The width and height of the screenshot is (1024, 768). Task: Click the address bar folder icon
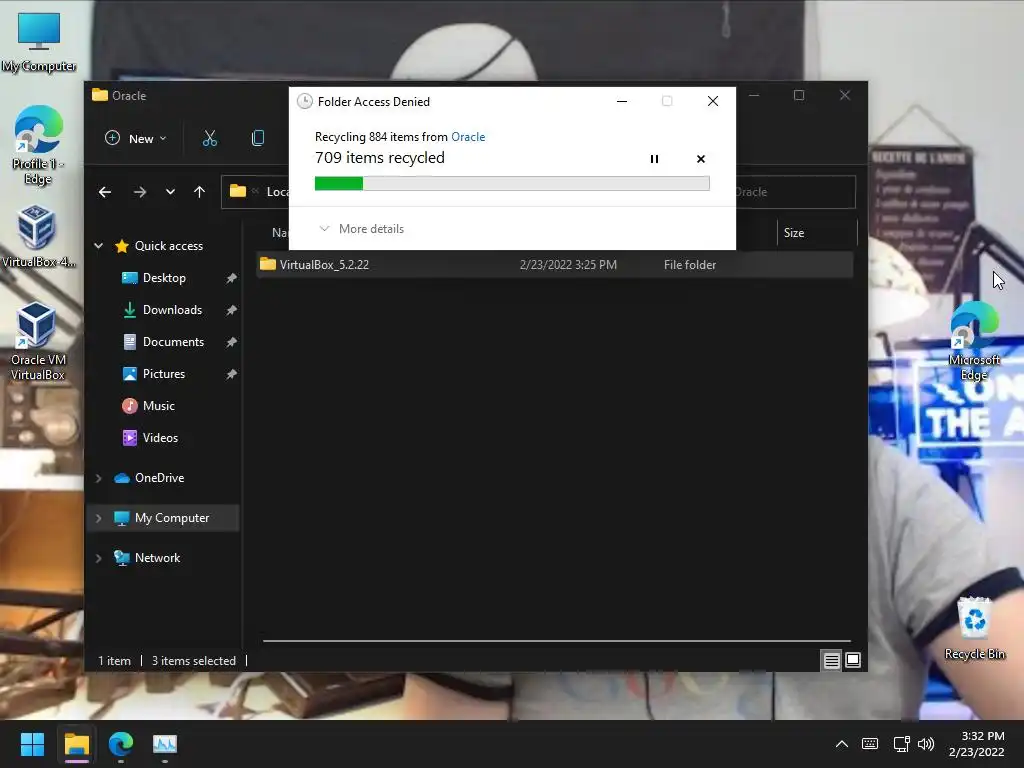pos(238,191)
